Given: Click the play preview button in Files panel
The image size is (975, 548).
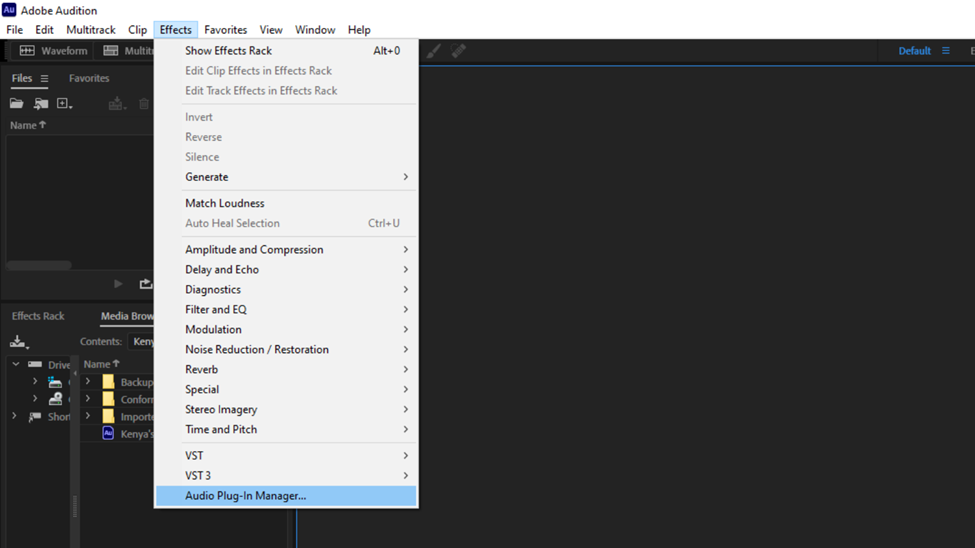Looking at the screenshot, I should (x=118, y=284).
